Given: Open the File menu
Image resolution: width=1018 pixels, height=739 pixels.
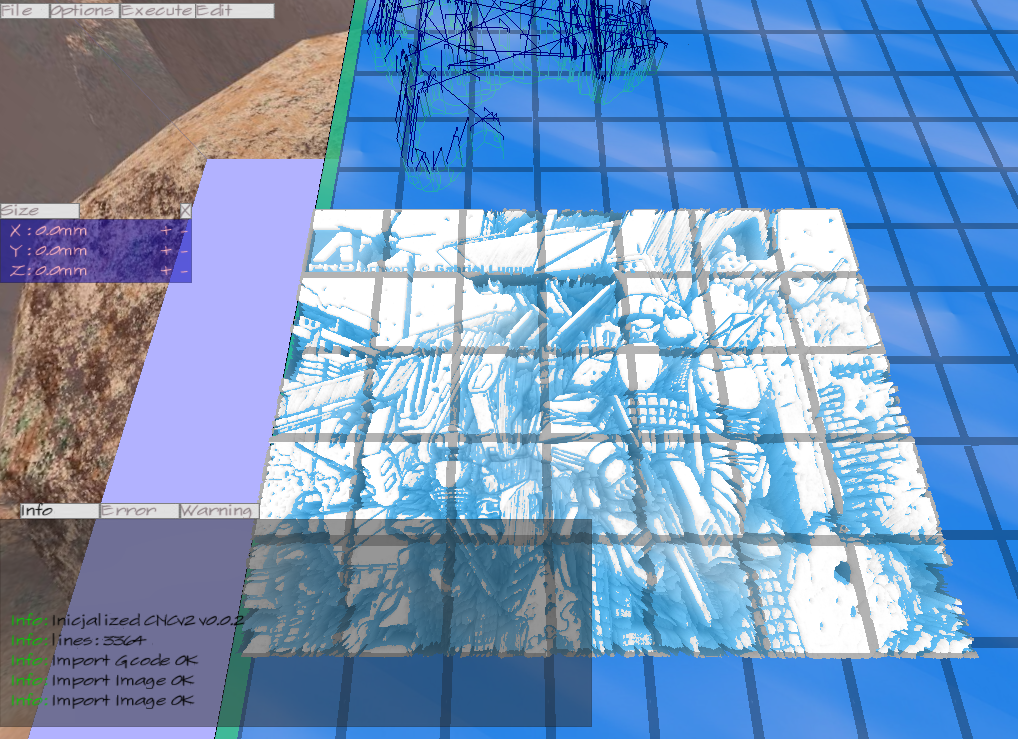Looking at the screenshot, I should tap(25, 10).
